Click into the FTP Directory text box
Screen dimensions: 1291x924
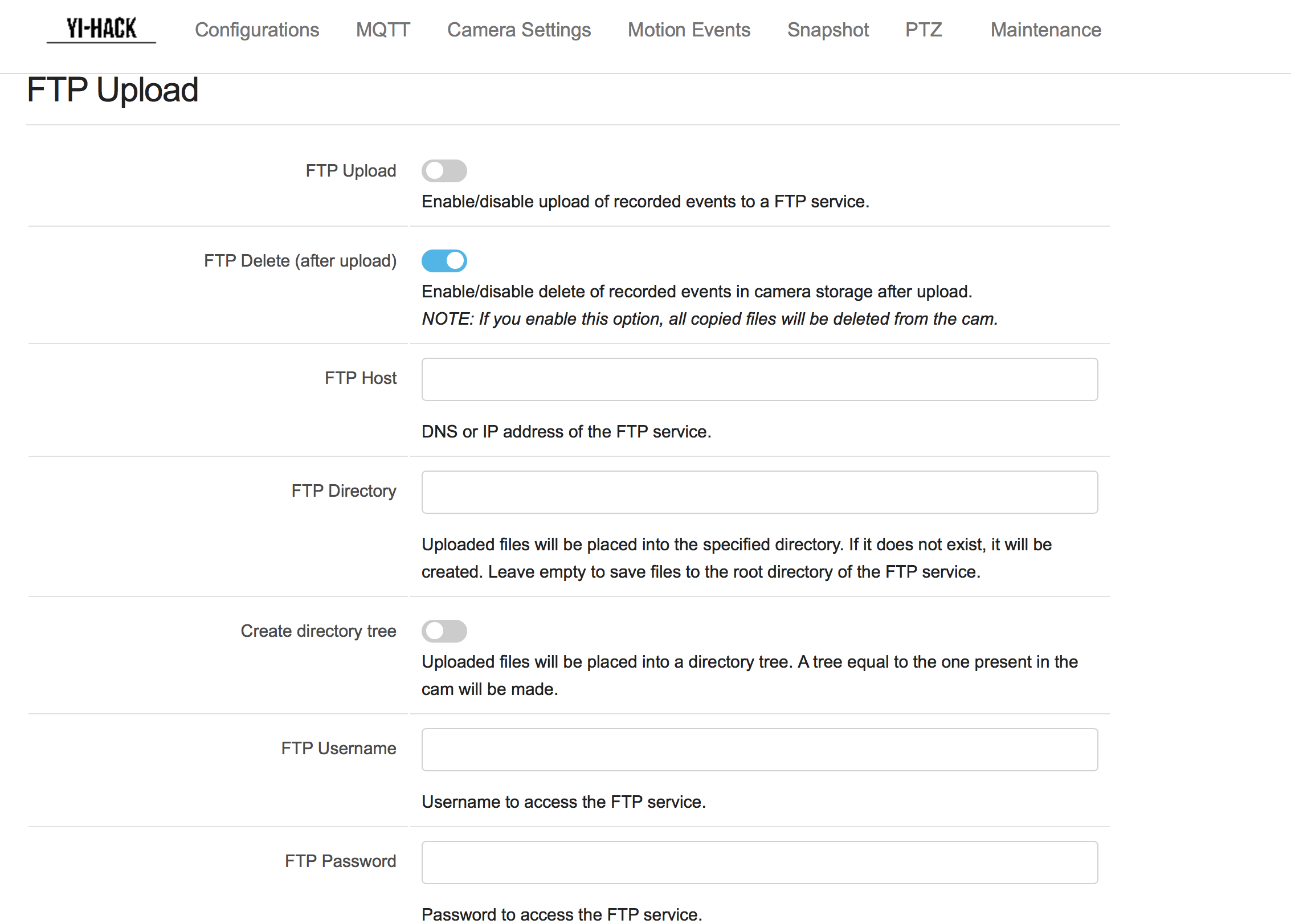pyautogui.click(x=759, y=492)
